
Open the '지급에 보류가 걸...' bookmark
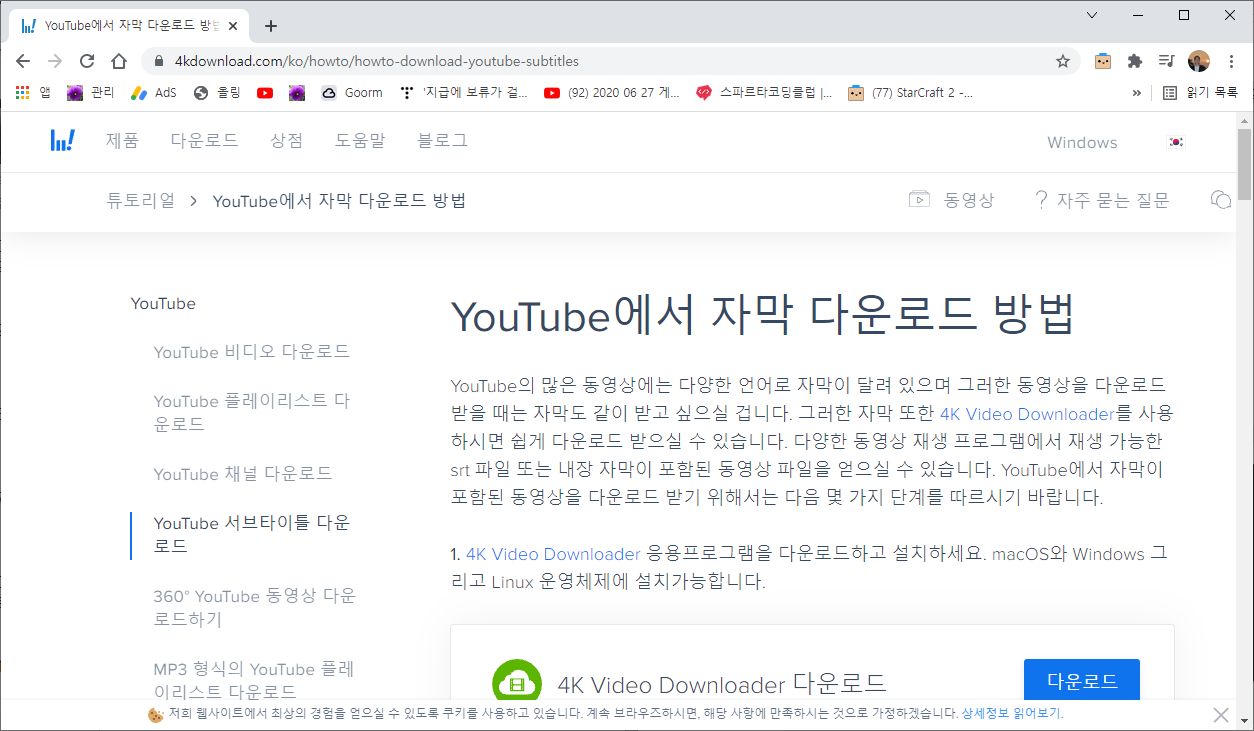pyautogui.click(x=464, y=92)
